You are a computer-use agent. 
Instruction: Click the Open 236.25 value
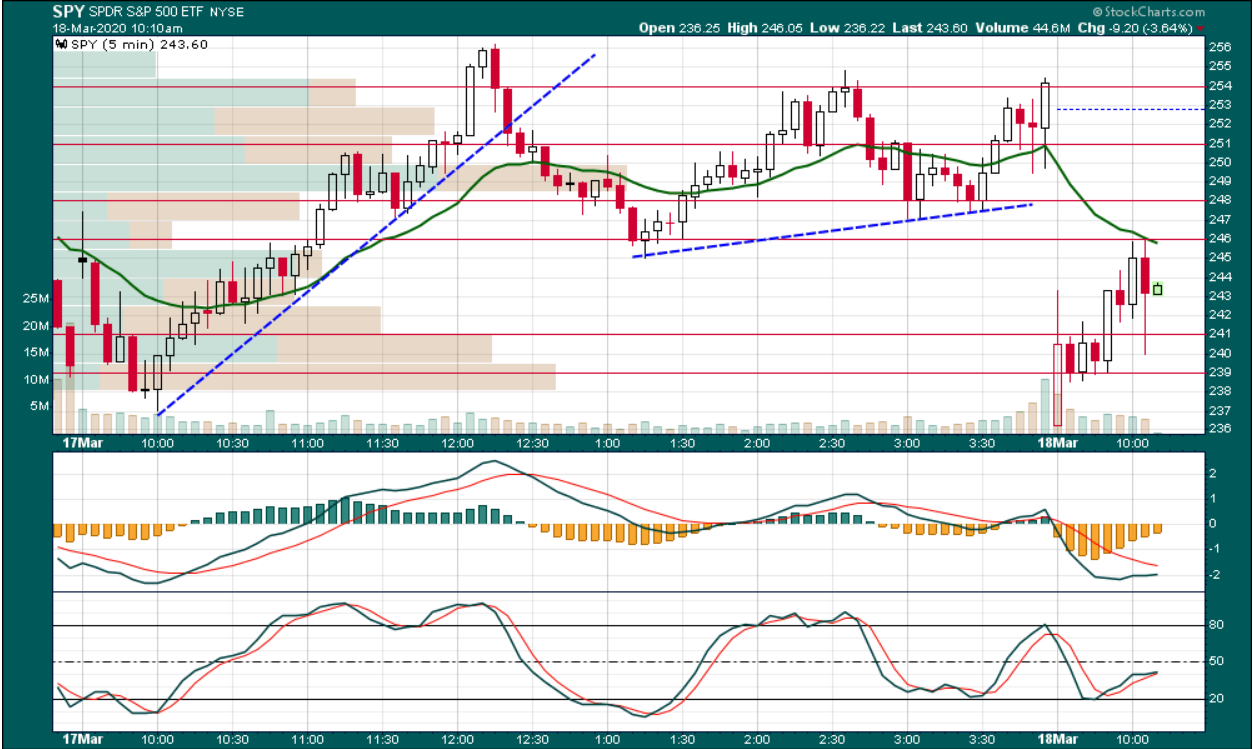tap(681, 28)
